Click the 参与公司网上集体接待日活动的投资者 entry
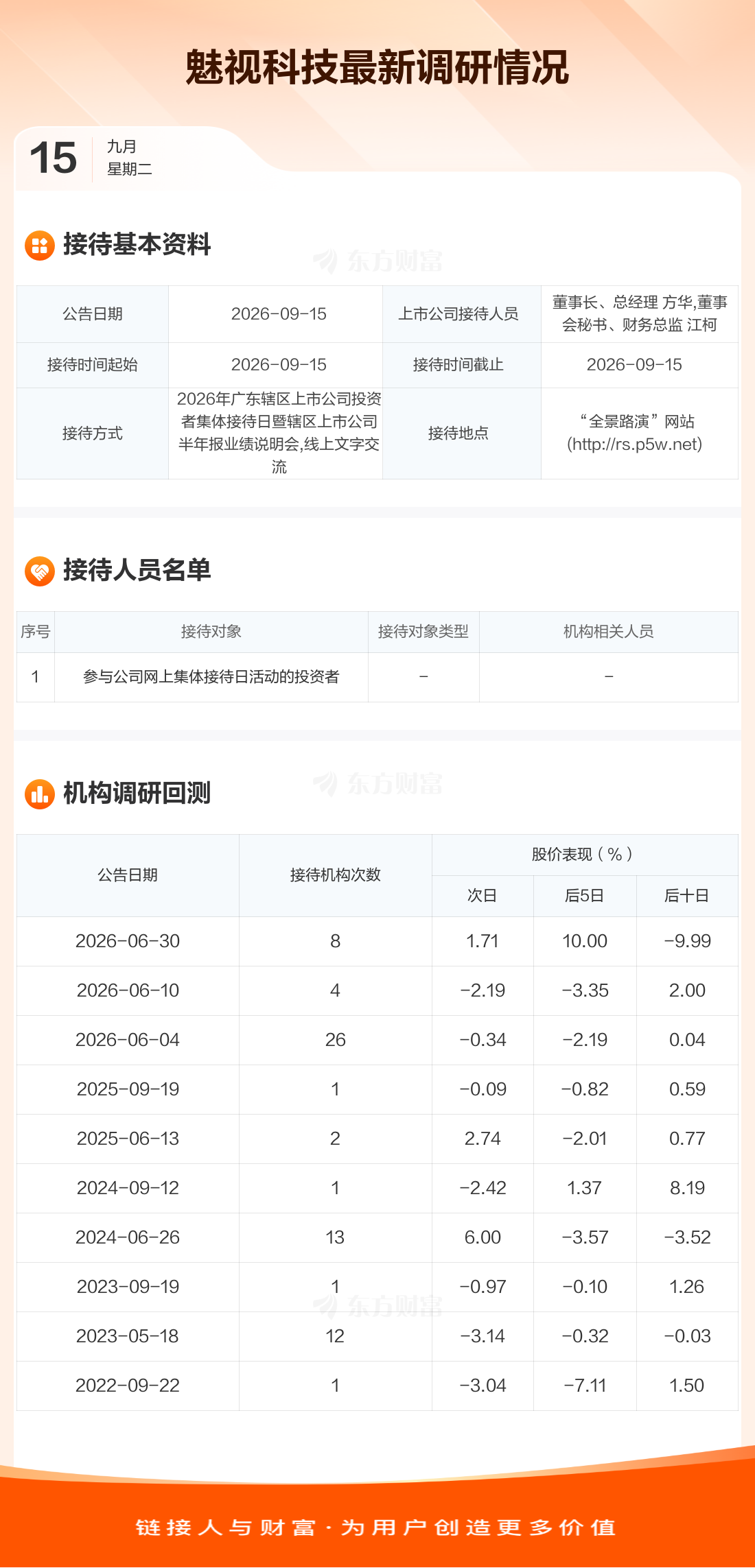755x1568 pixels. (211, 677)
